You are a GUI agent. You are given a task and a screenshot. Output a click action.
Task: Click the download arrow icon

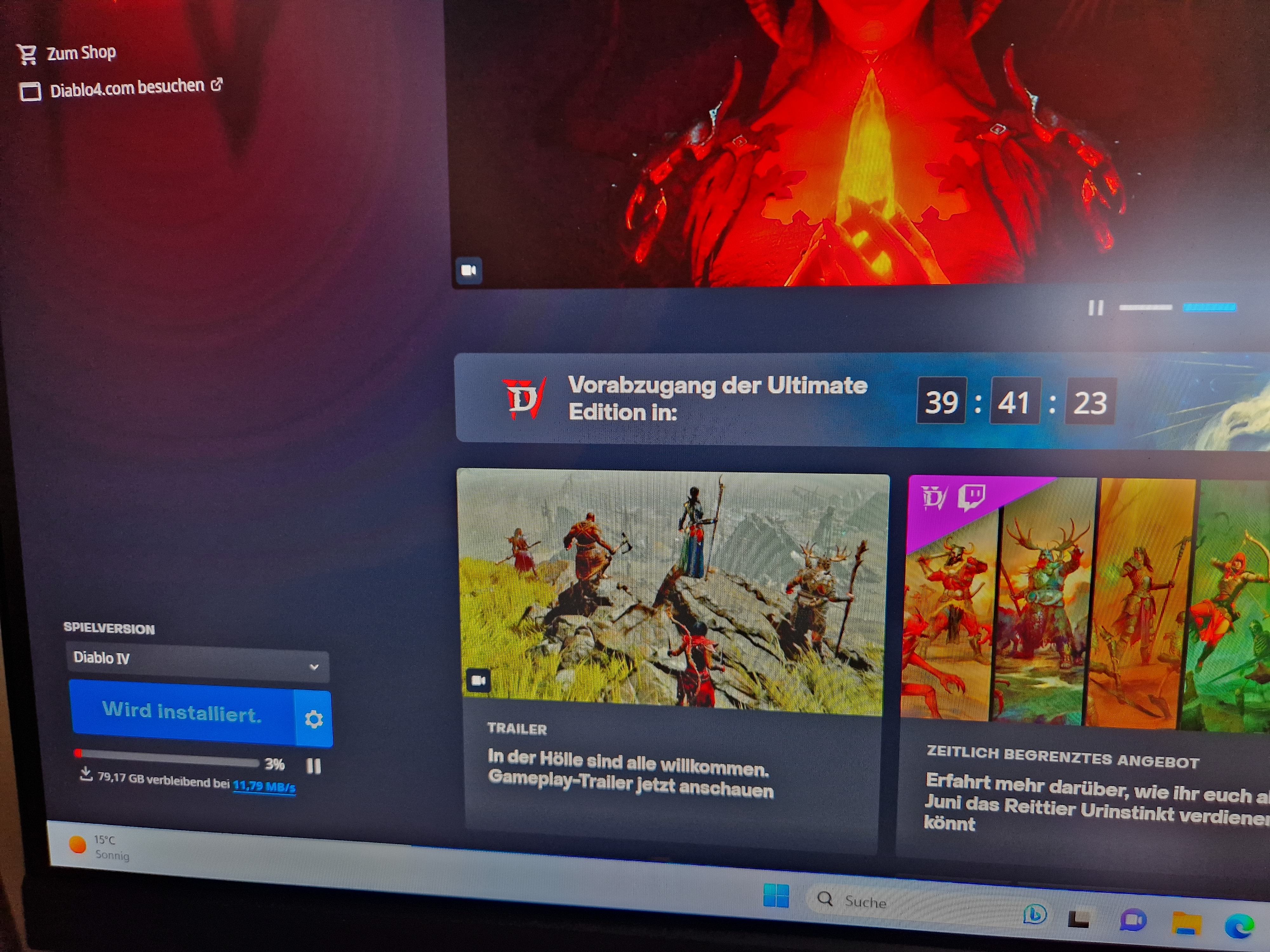click(x=85, y=774)
